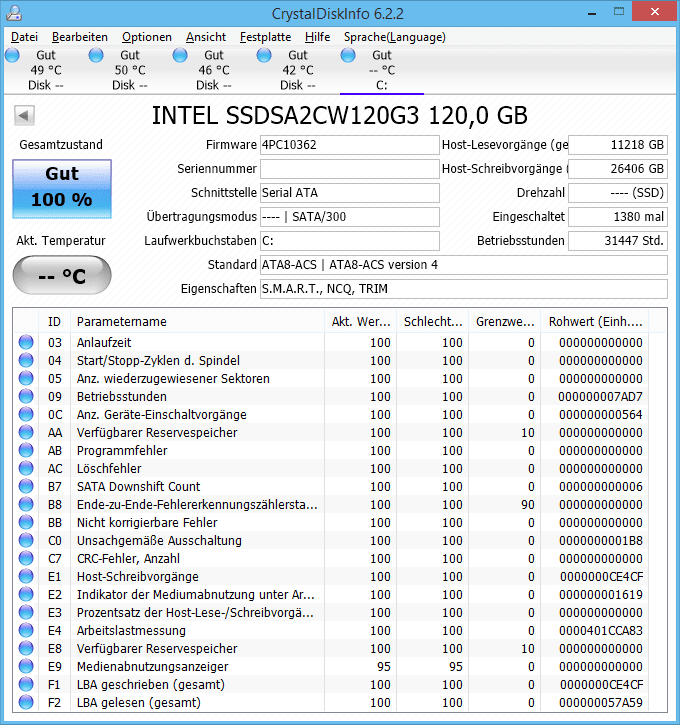Click the previous disk arrow button
680x725 pixels.
coord(24,115)
